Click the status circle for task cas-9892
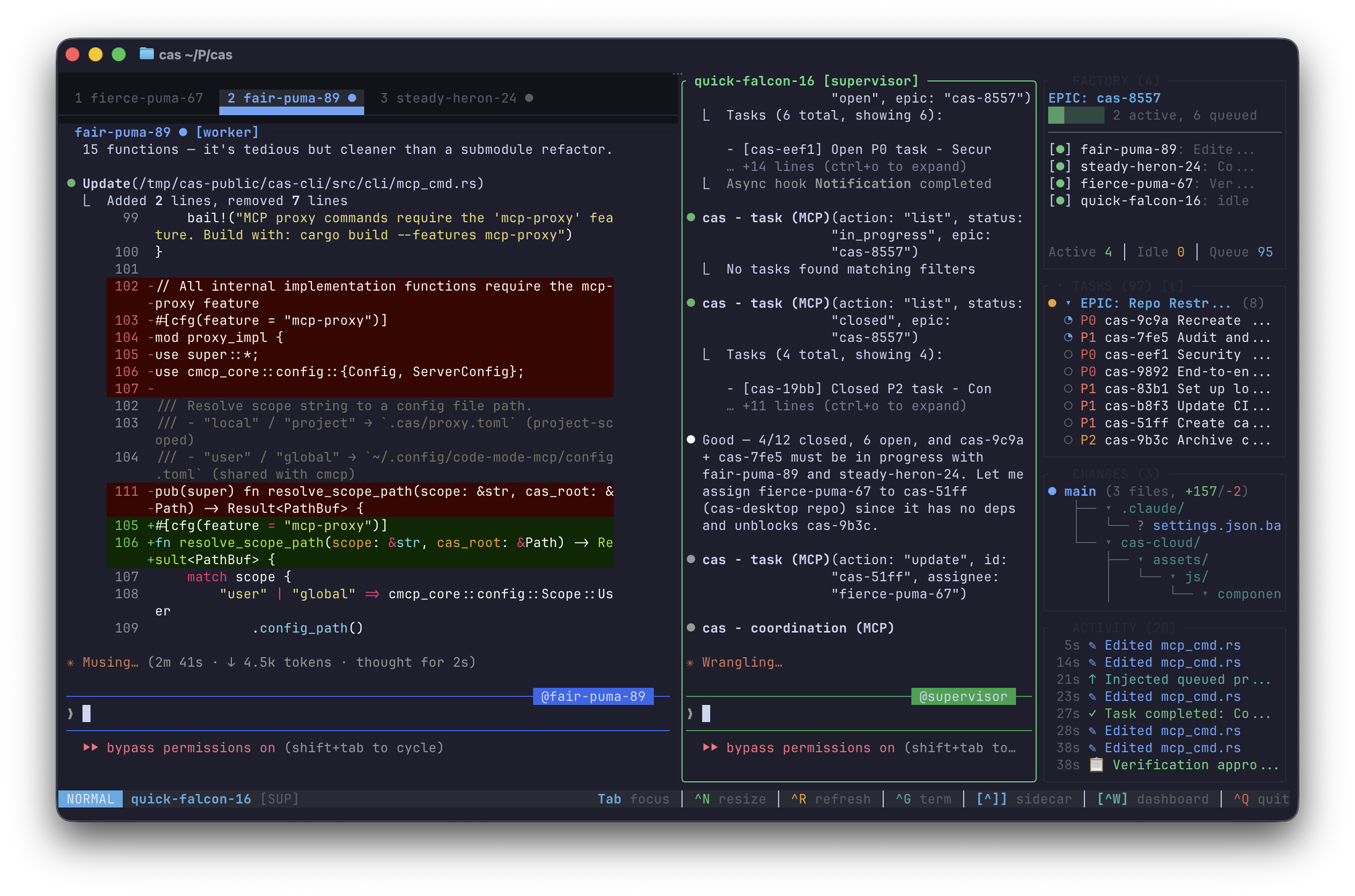 click(1068, 372)
